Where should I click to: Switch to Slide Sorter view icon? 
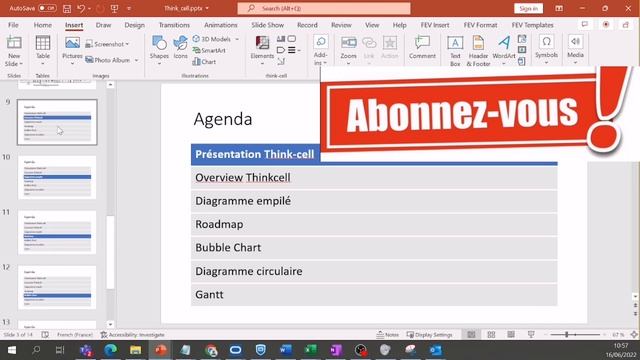point(491,335)
